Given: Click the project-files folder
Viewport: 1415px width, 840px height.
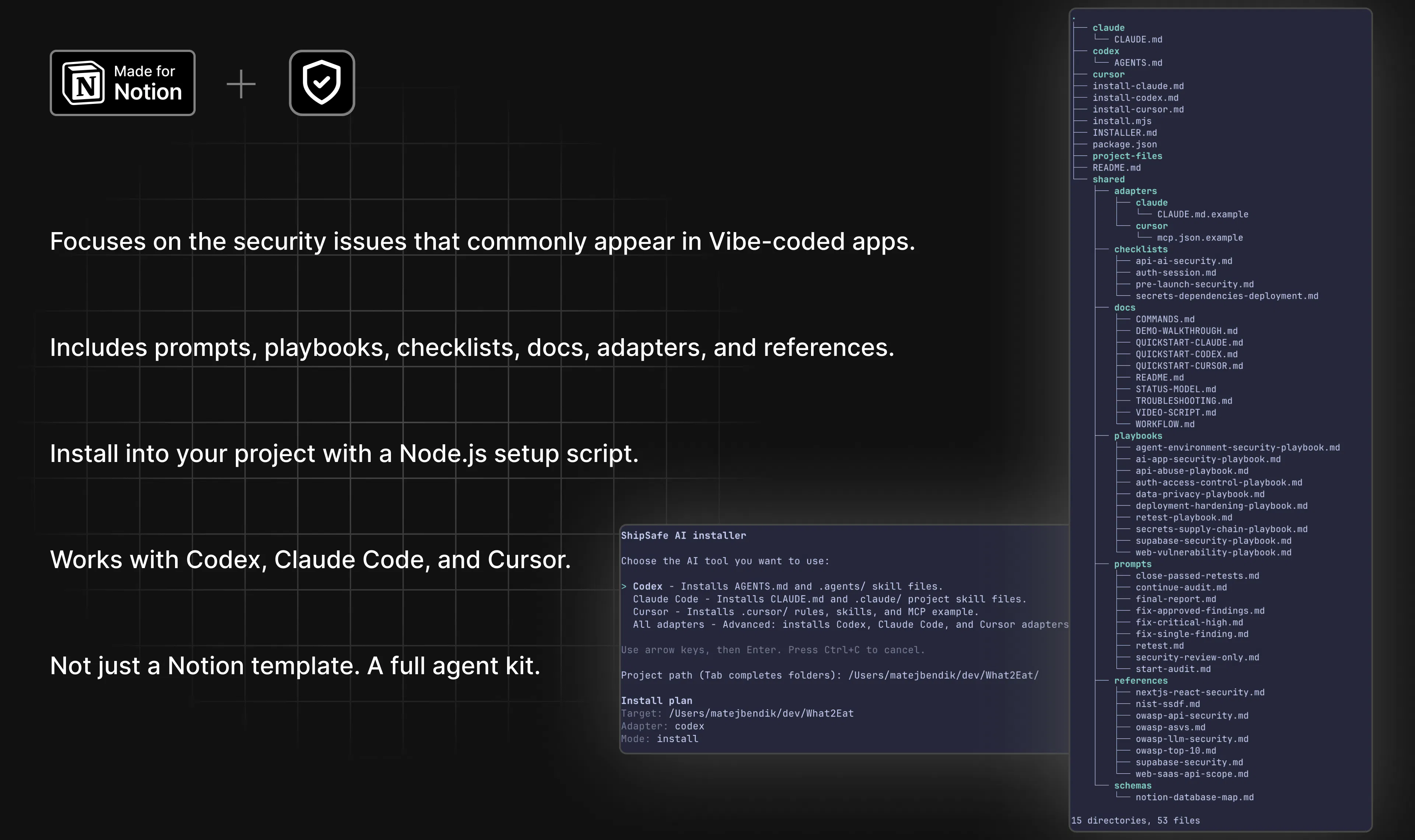Looking at the screenshot, I should 1128,156.
